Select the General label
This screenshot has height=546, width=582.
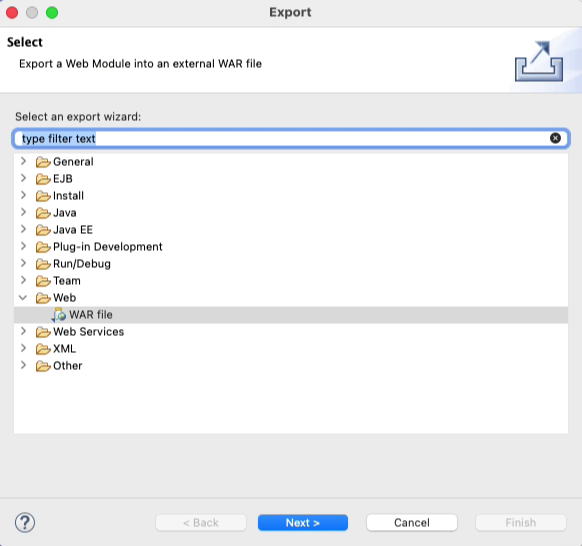(73, 162)
